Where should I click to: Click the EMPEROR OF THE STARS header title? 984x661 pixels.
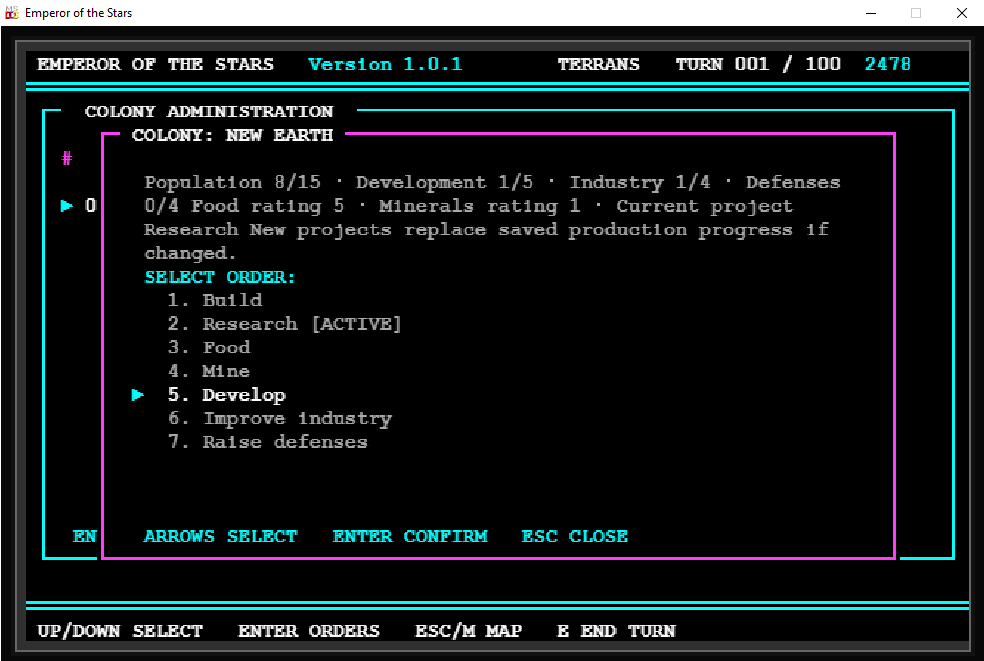[x=156, y=64]
